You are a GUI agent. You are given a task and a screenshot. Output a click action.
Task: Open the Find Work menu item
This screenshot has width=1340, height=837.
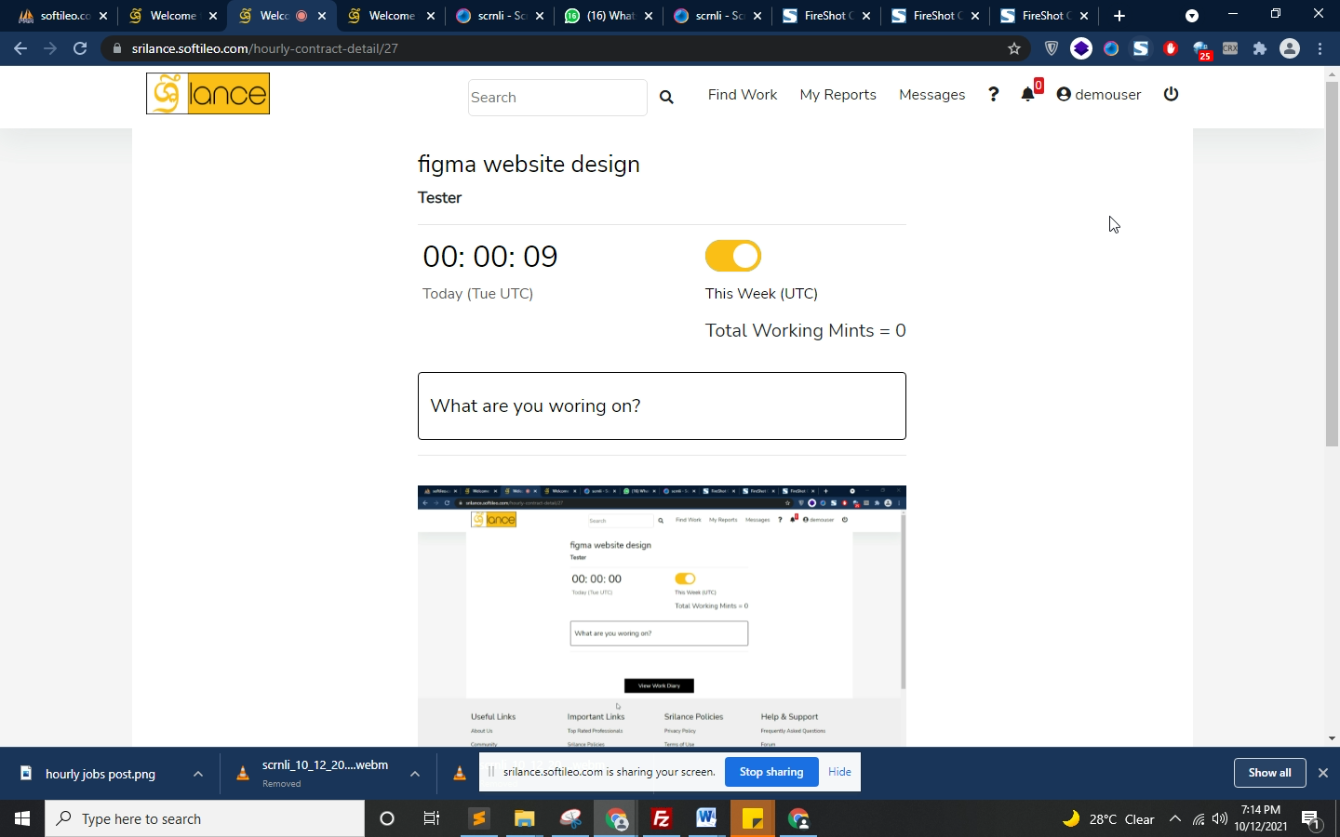point(742,94)
